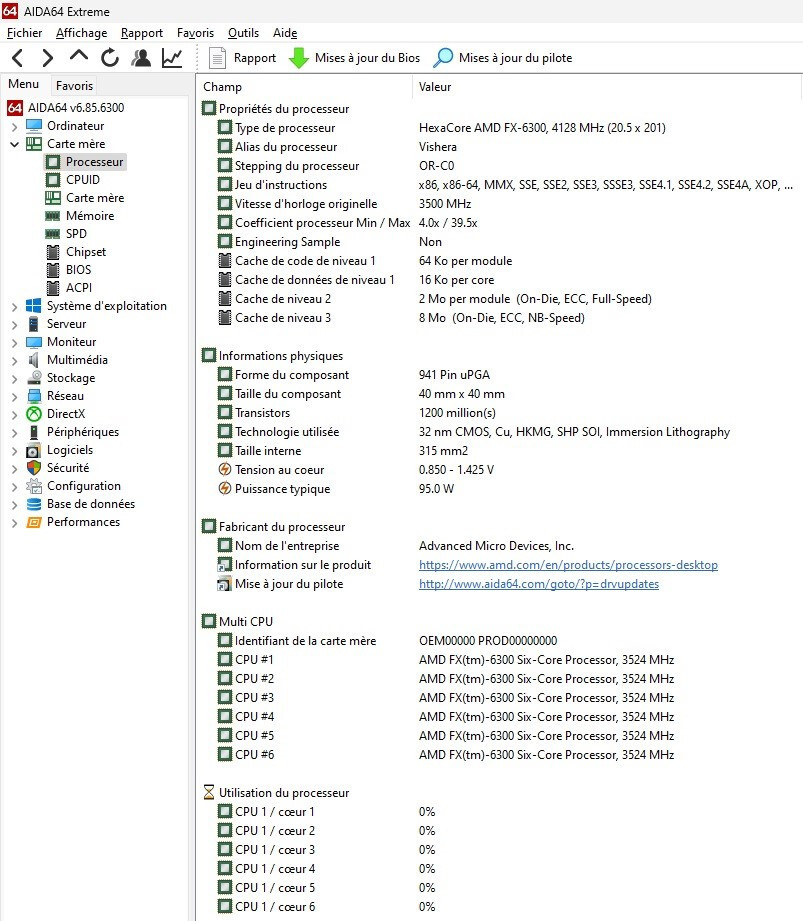
Task: Expand the Moniteur tree node
Action: coord(15,342)
